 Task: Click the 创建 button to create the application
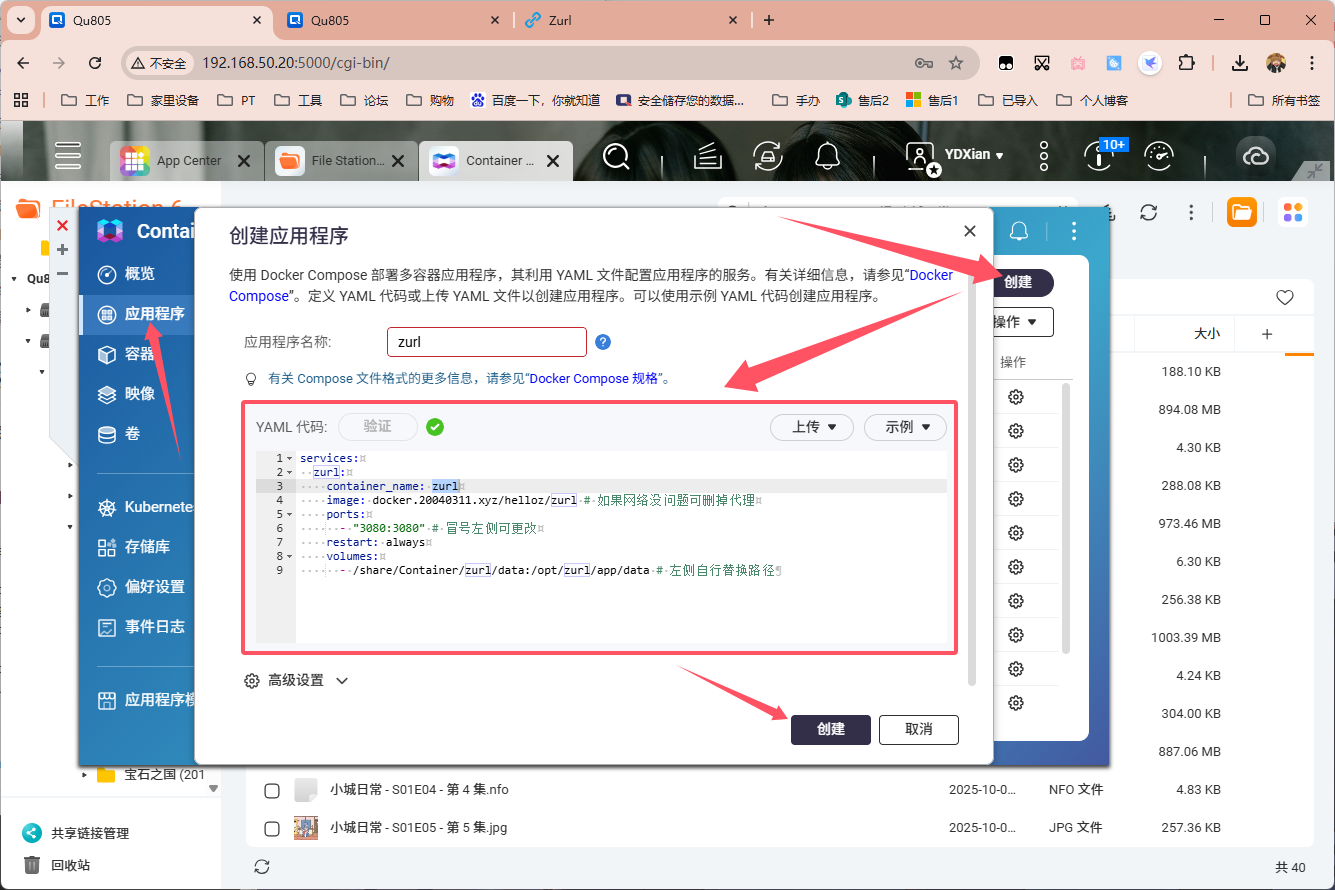point(831,730)
